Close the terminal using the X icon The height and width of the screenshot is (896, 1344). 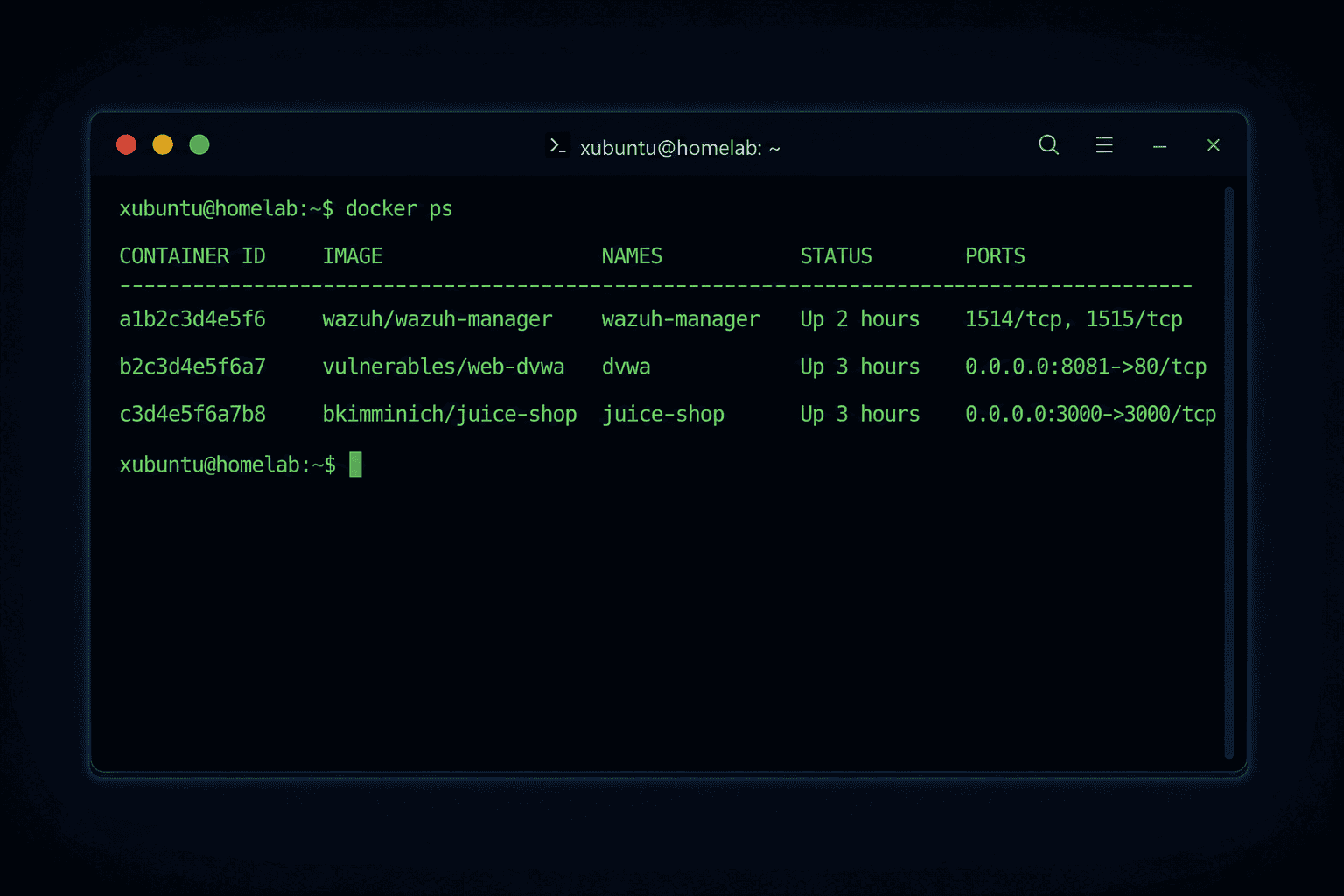point(1213,145)
